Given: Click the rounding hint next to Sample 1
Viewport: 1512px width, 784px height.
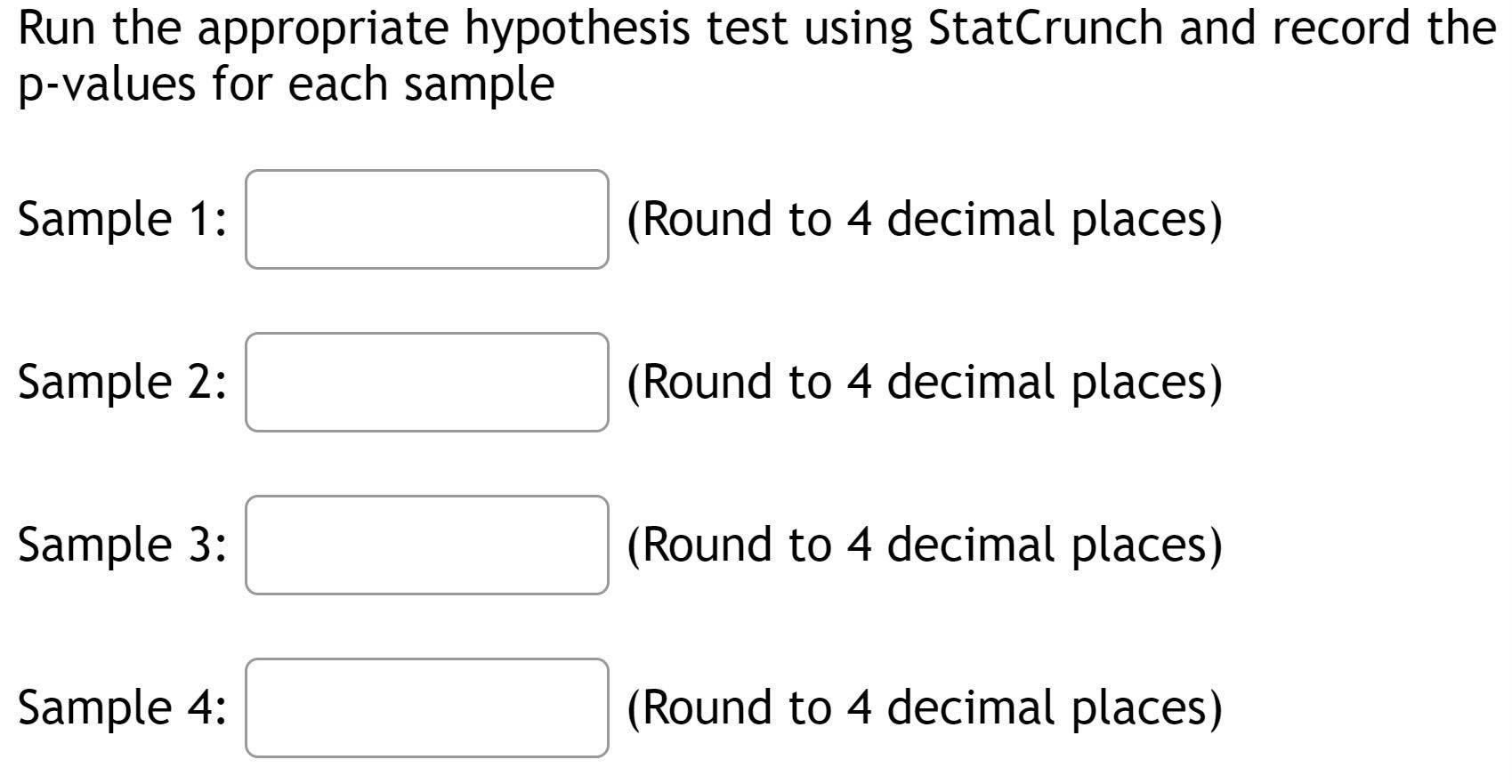Looking at the screenshot, I should [926, 217].
